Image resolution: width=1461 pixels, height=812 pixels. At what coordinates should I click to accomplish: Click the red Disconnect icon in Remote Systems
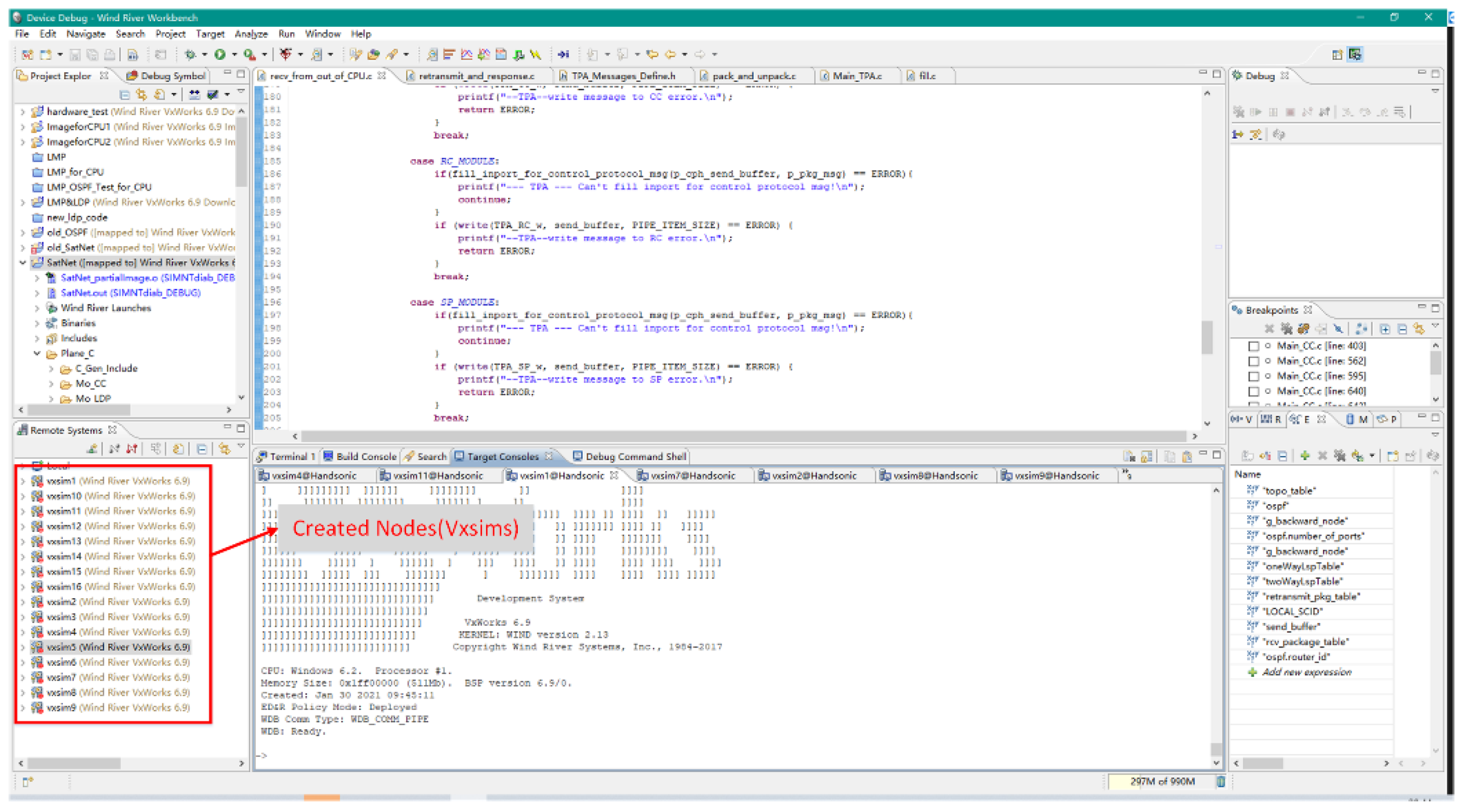coord(132,449)
